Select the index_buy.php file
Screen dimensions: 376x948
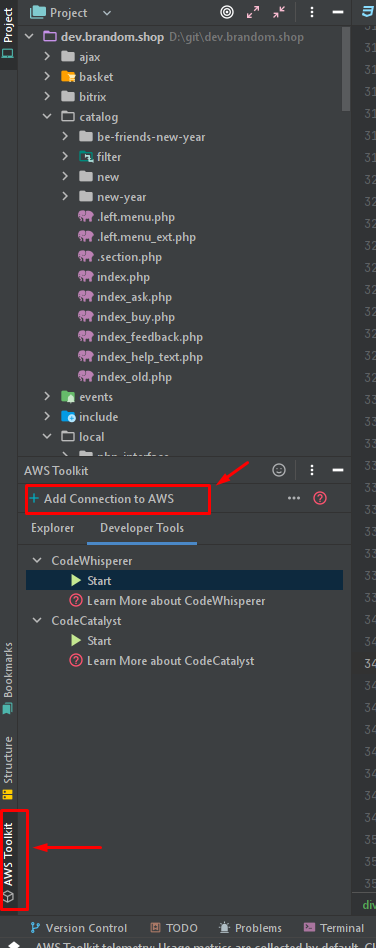pyautogui.click(x=135, y=317)
